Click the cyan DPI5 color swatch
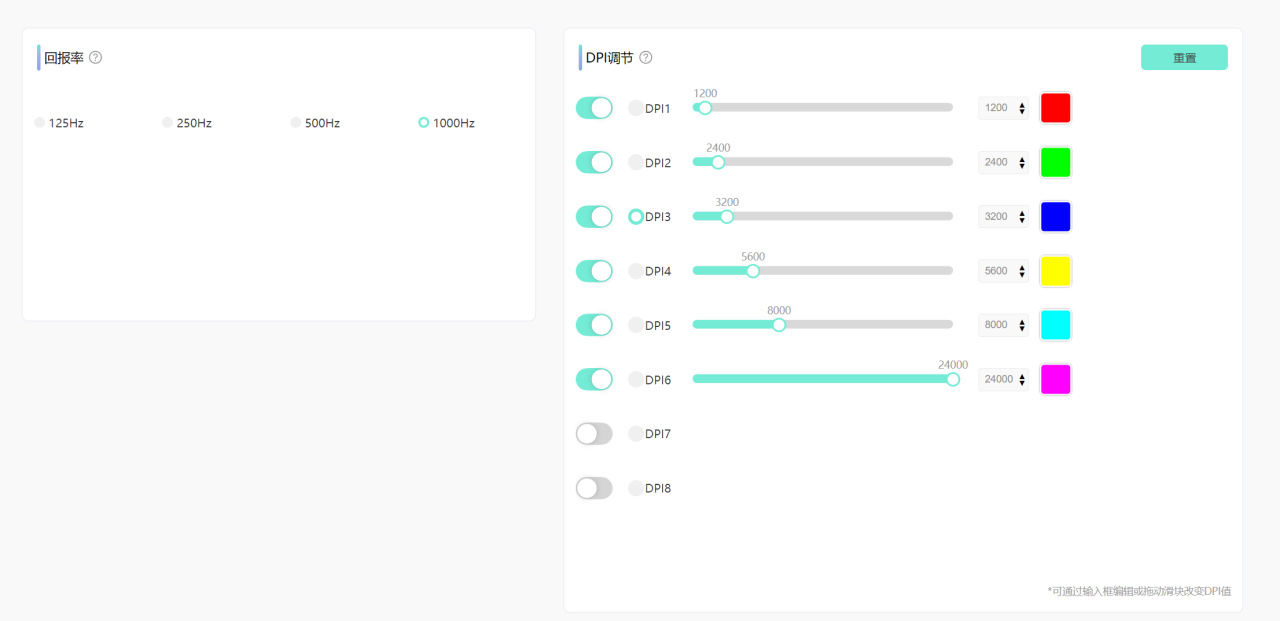Image resolution: width=1280 pixels, height=621 pixels. tap(1056, 325)
